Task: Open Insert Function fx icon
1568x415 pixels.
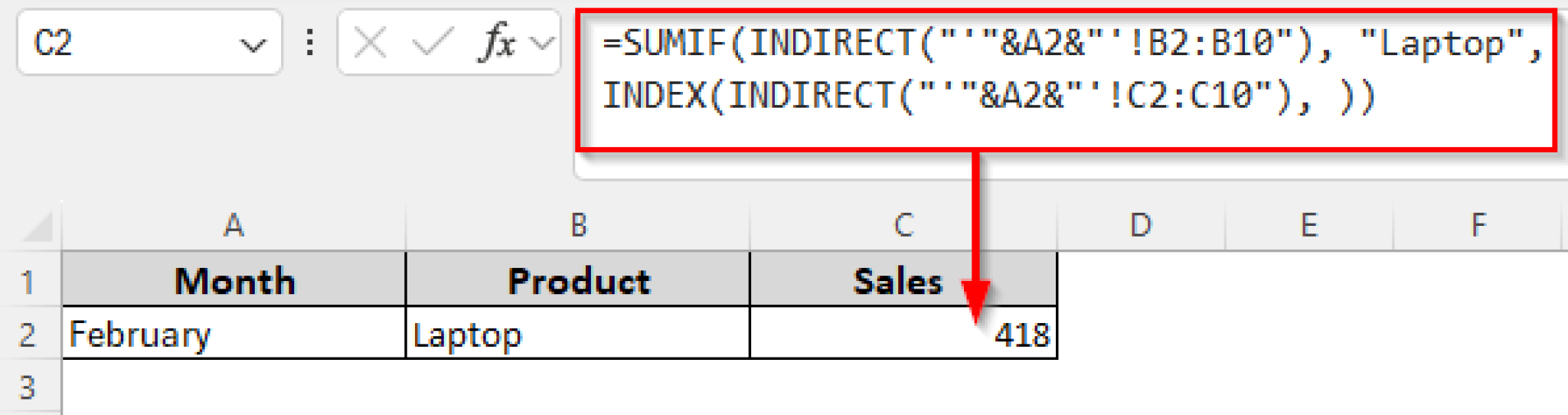Action: pos(498,42)
